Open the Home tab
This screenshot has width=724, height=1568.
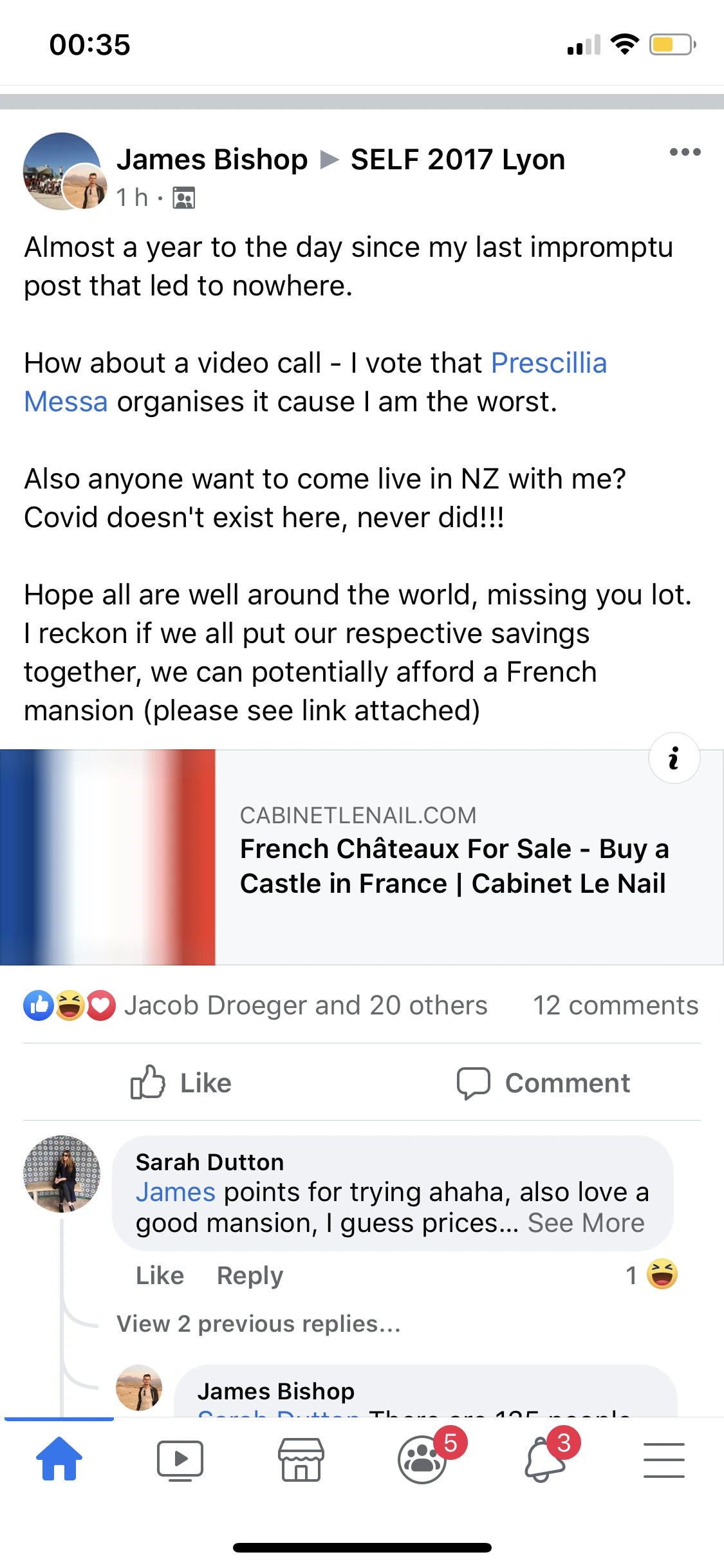(59, 1459)
